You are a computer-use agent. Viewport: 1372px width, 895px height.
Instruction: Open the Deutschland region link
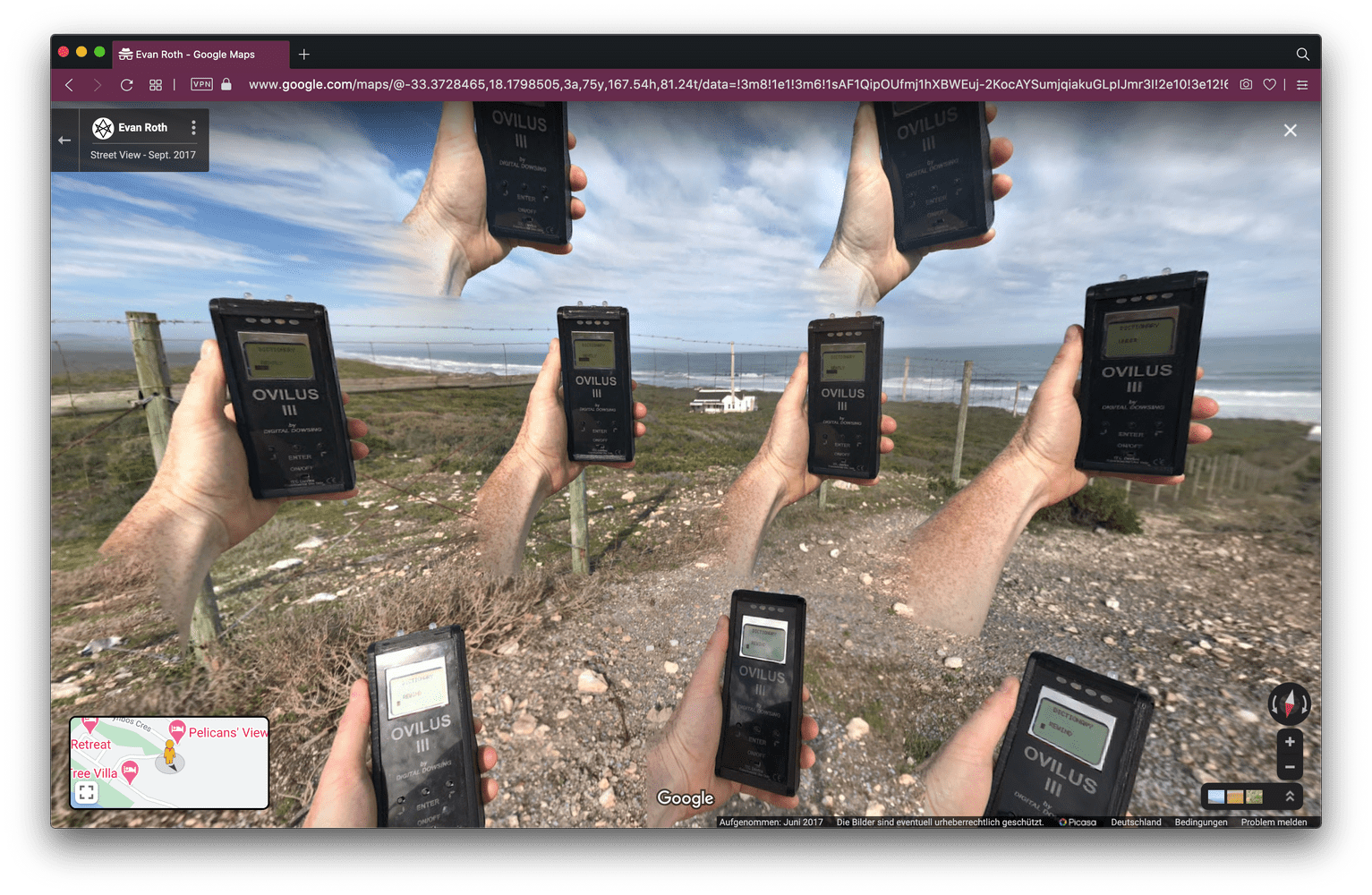point(1136,822)
